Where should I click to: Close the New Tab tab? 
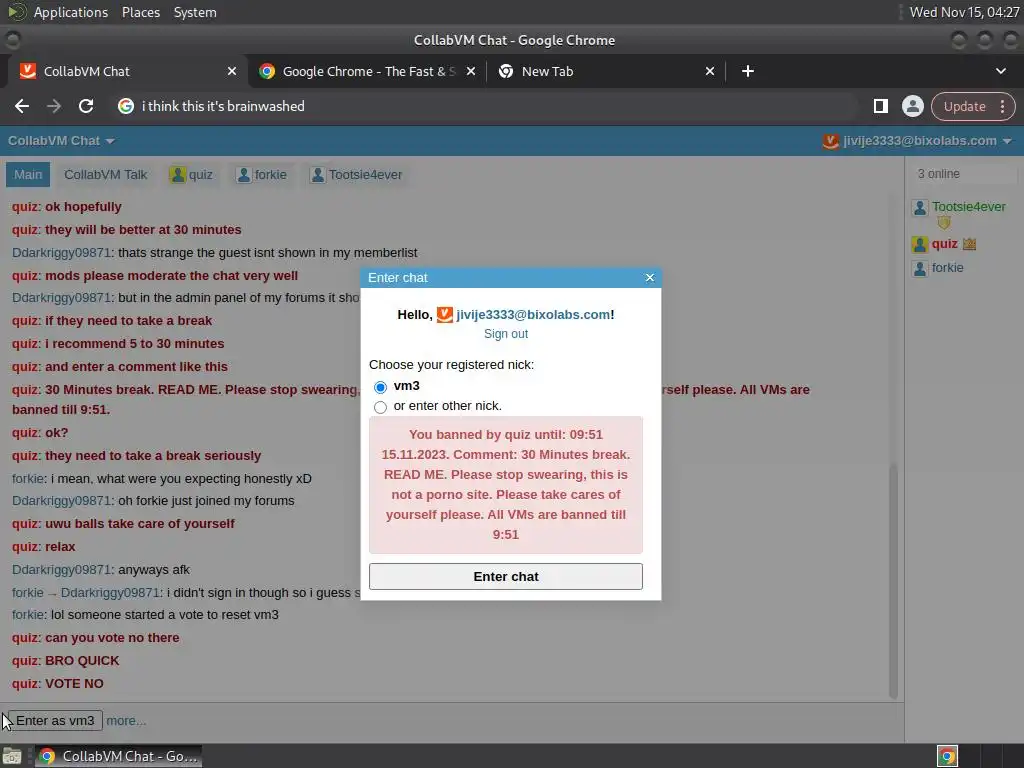tap(710, 71)
